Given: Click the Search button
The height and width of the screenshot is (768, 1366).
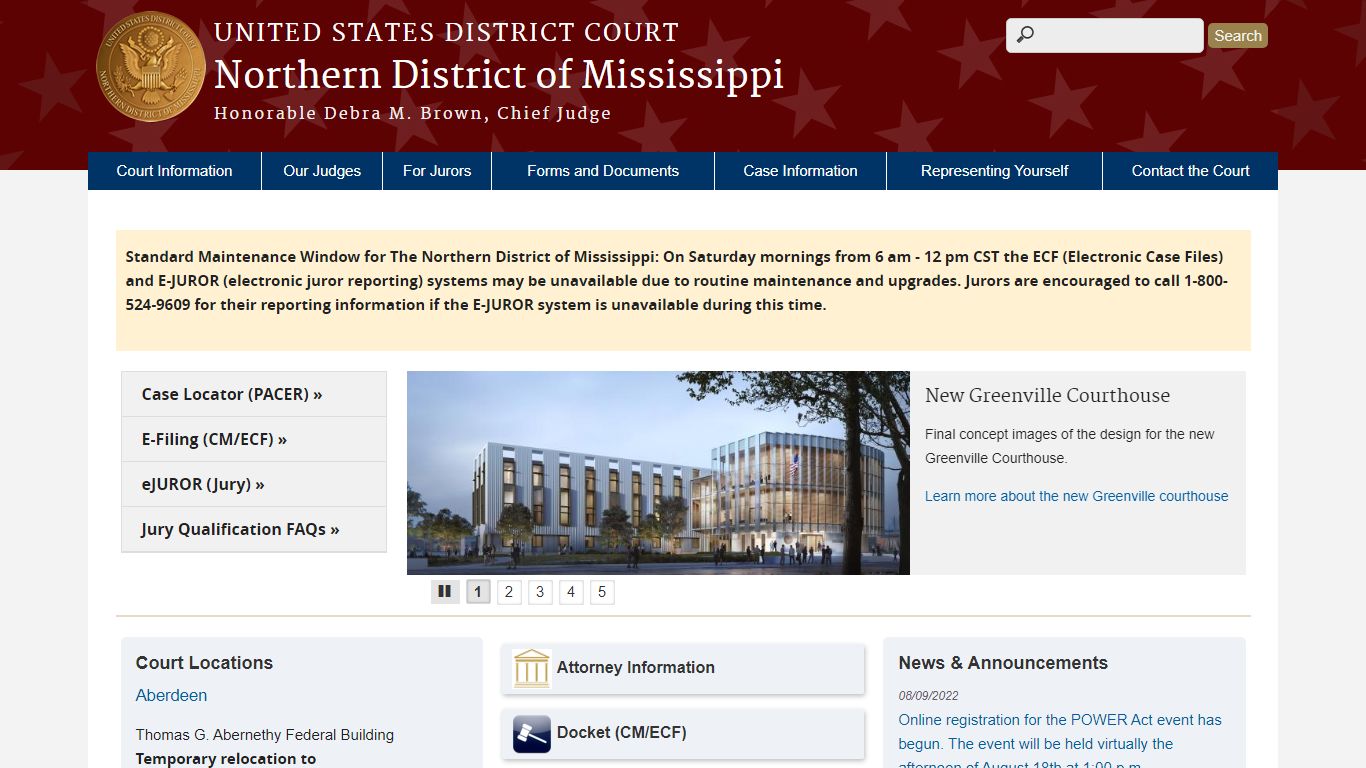Looking at the screenshot, I should [1238, 36].
